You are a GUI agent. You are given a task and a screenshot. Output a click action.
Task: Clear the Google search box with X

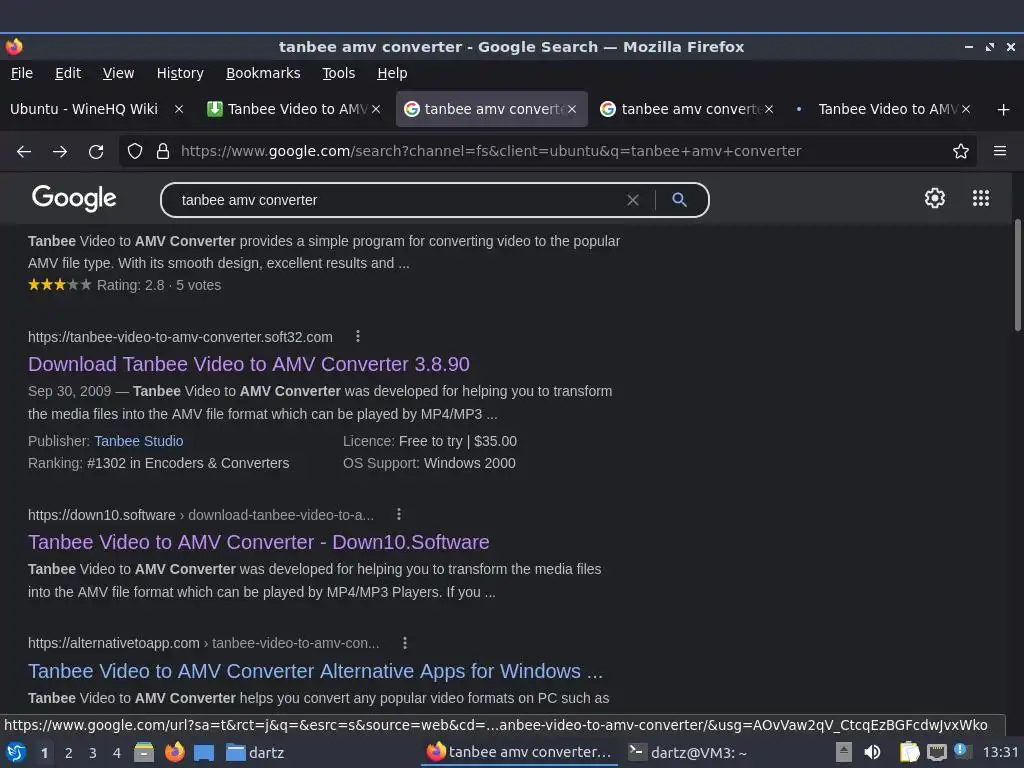(632, 200)
